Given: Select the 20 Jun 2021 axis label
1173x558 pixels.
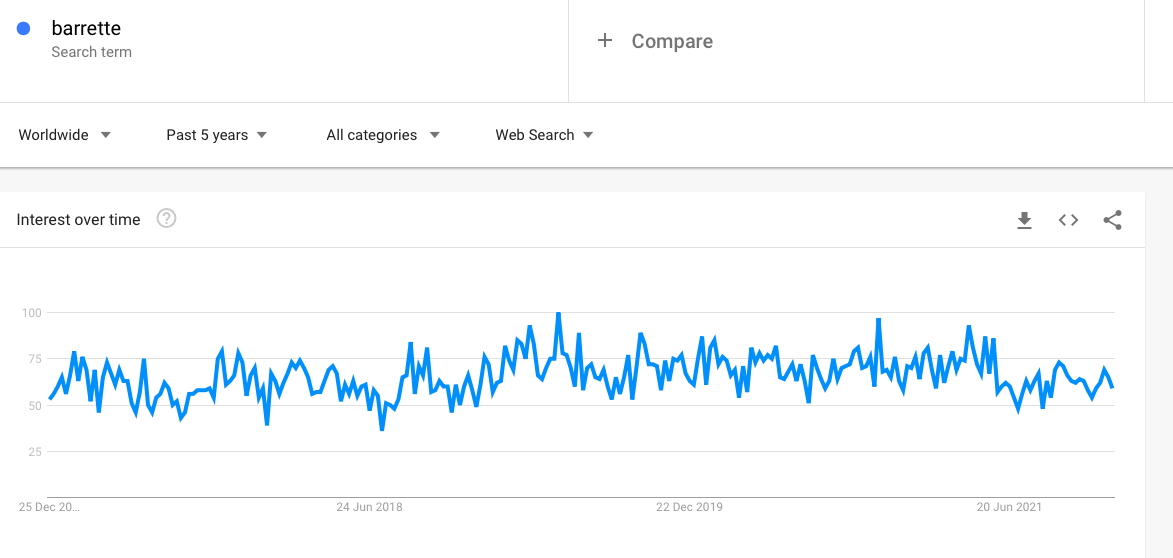Looking at the screenshot, I should [1009, 507].
